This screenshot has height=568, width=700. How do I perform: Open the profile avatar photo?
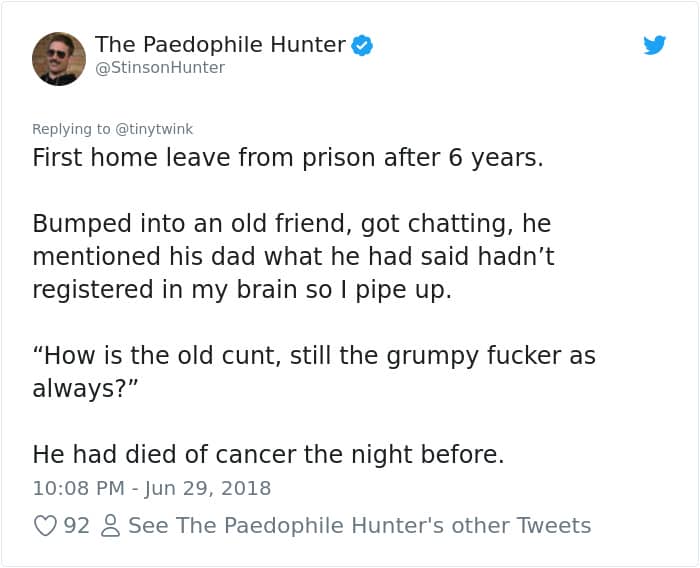[59, 58]
